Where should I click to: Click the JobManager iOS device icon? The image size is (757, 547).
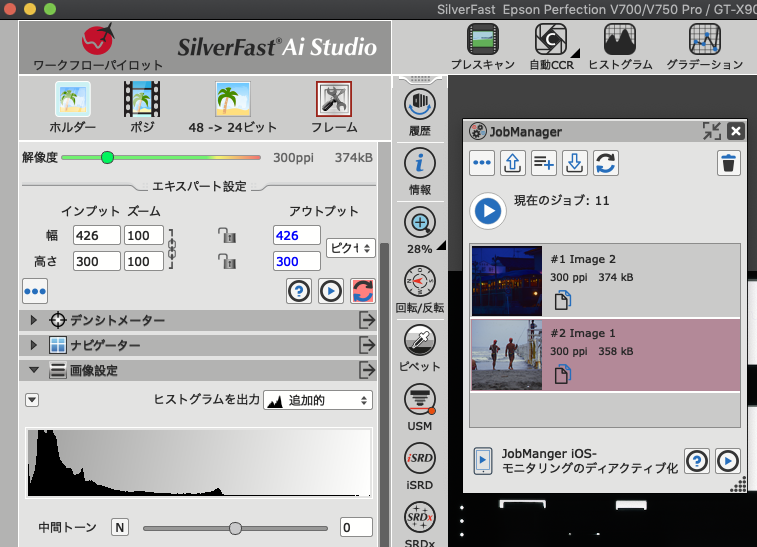tap(483, 461)
